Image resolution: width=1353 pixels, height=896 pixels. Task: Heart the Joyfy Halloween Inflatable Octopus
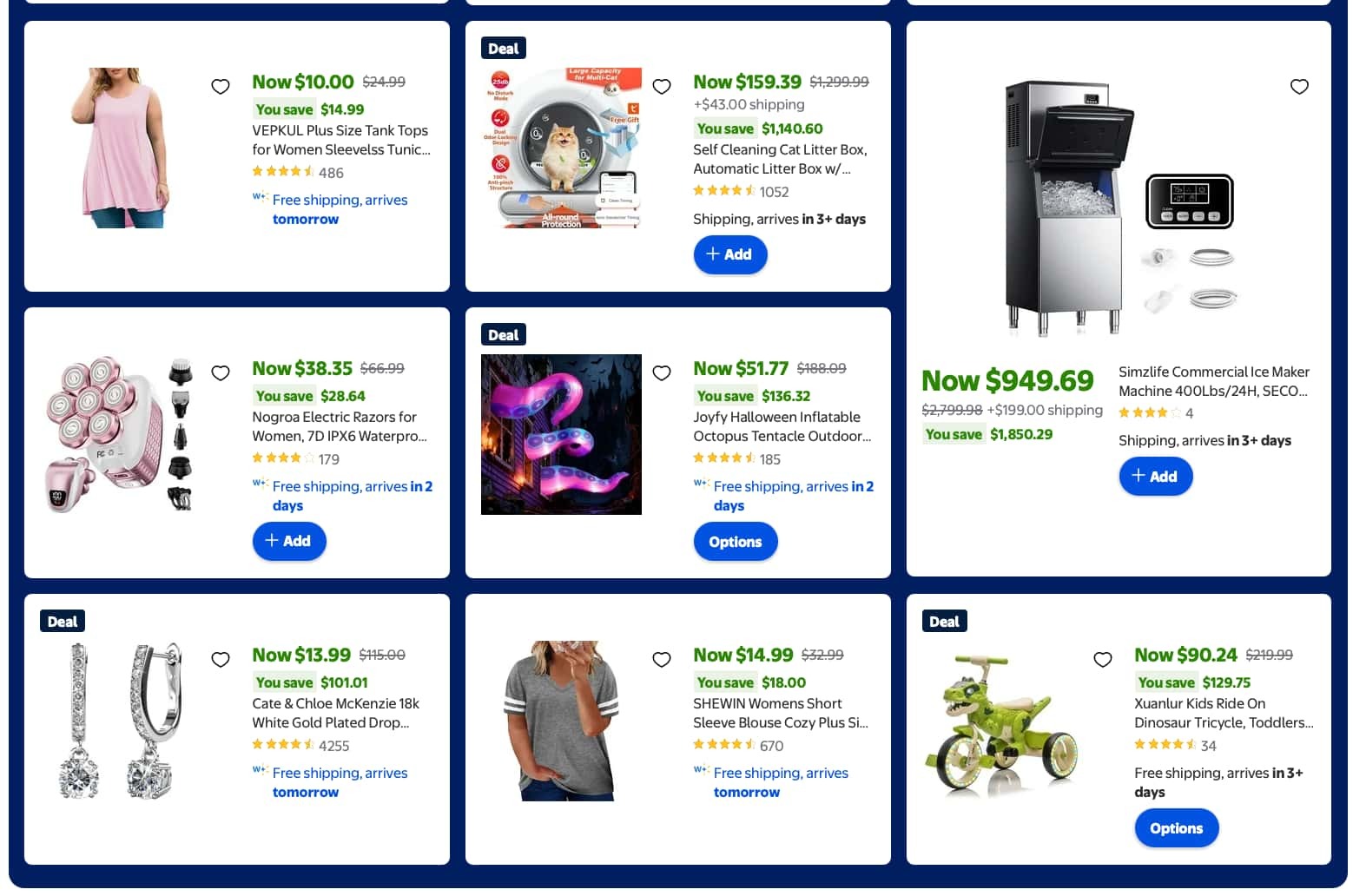click(x=662, y=372)
